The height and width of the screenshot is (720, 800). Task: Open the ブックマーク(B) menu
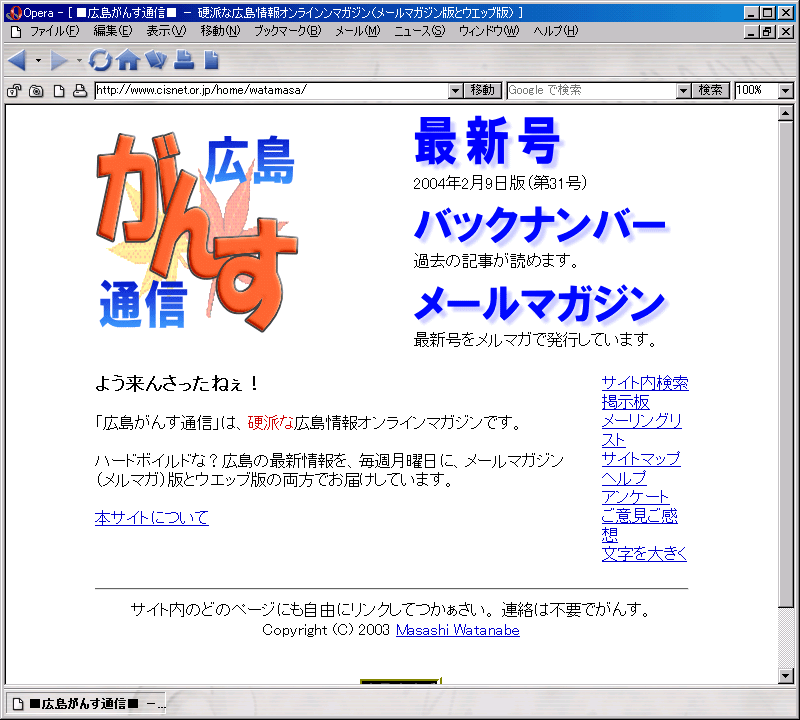[x=288, y=31]
